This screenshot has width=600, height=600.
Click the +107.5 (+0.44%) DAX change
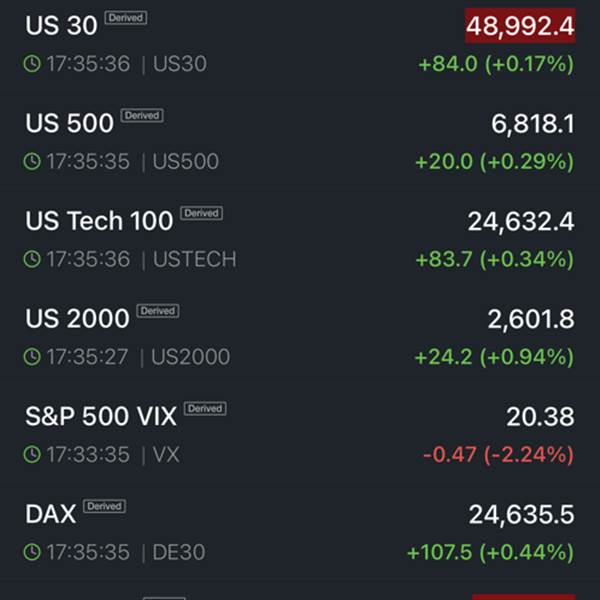[x=490, y=552]
